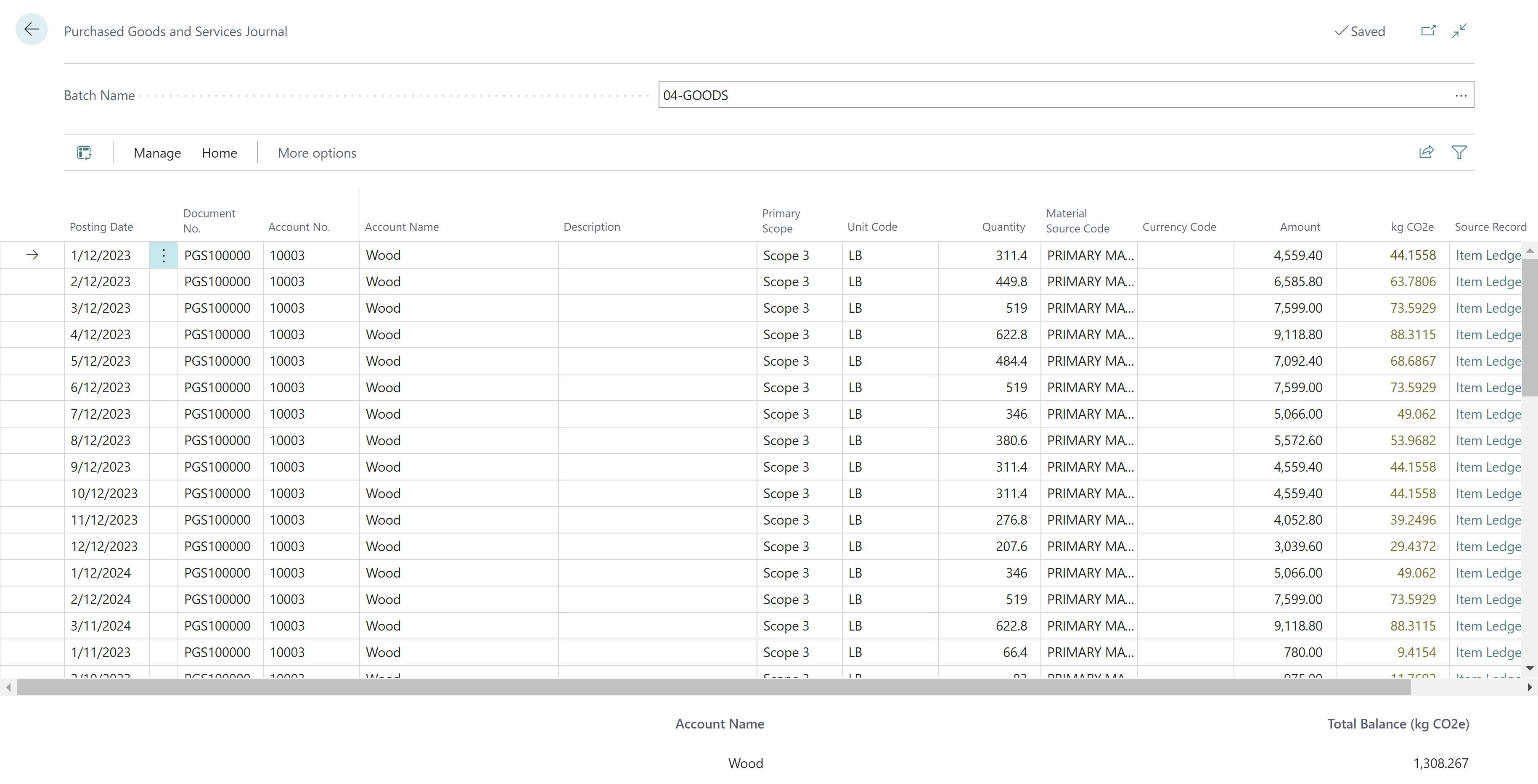
Task: Click Scope 3 cell in 7/12/2023 row
Action: 799,414
